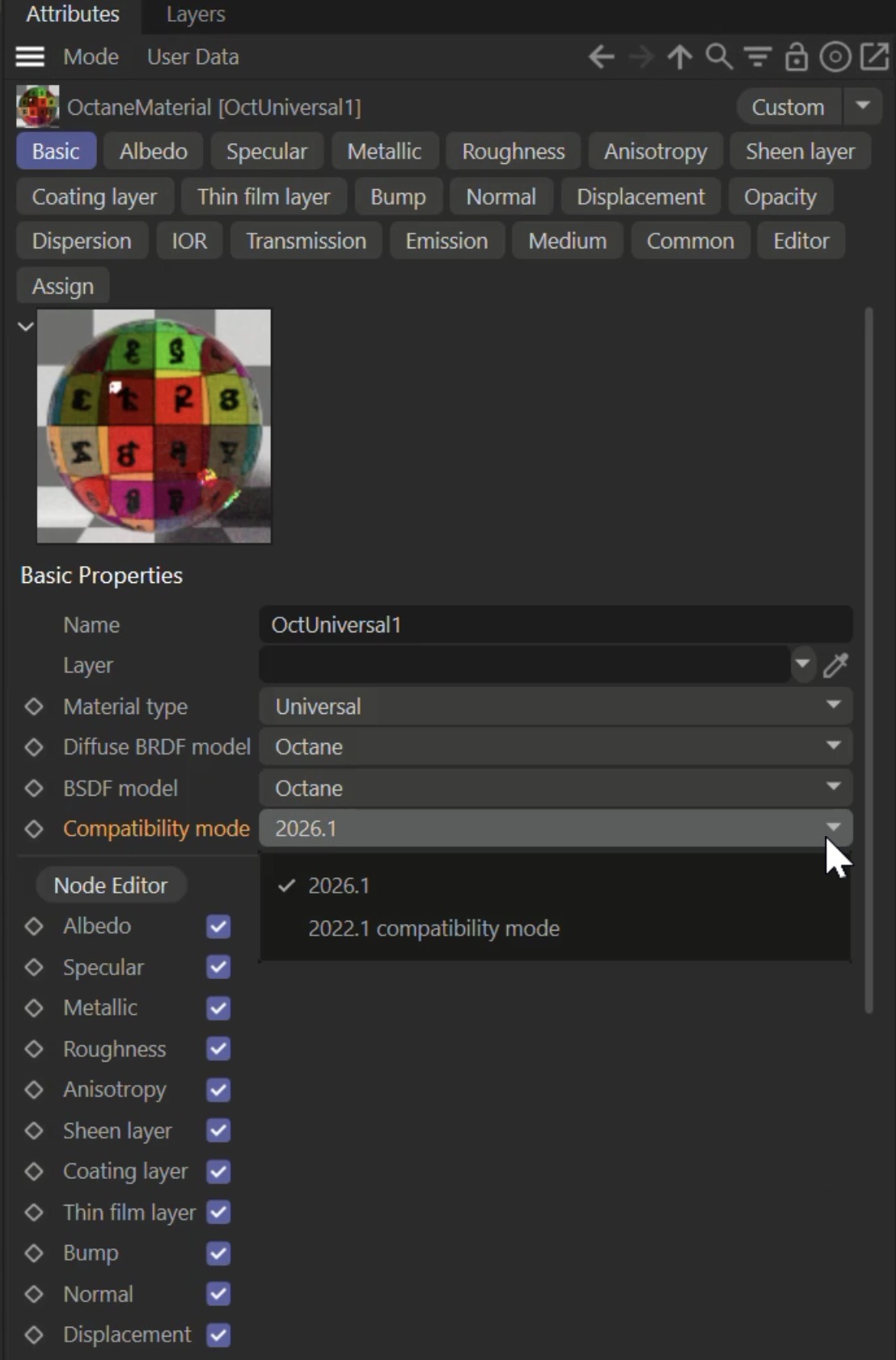Uncheck the Albedo checkbox
Screen dimensions: 896x1360
(x=218, y=927)
